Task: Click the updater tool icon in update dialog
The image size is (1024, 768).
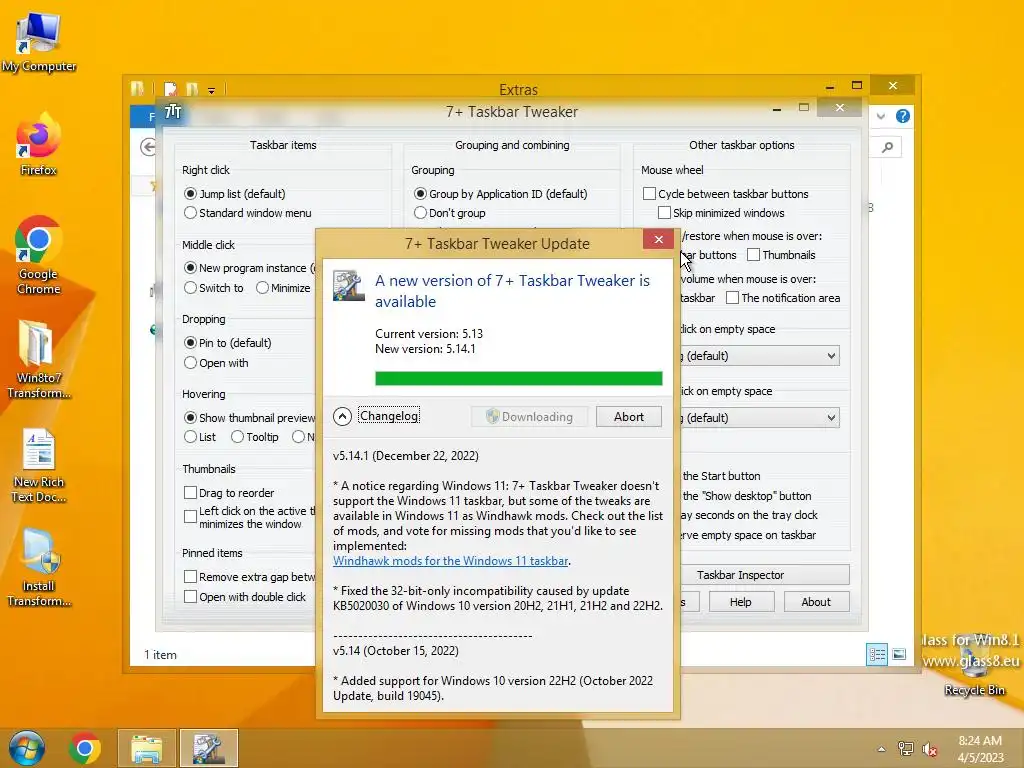Action: pos(348,285)
